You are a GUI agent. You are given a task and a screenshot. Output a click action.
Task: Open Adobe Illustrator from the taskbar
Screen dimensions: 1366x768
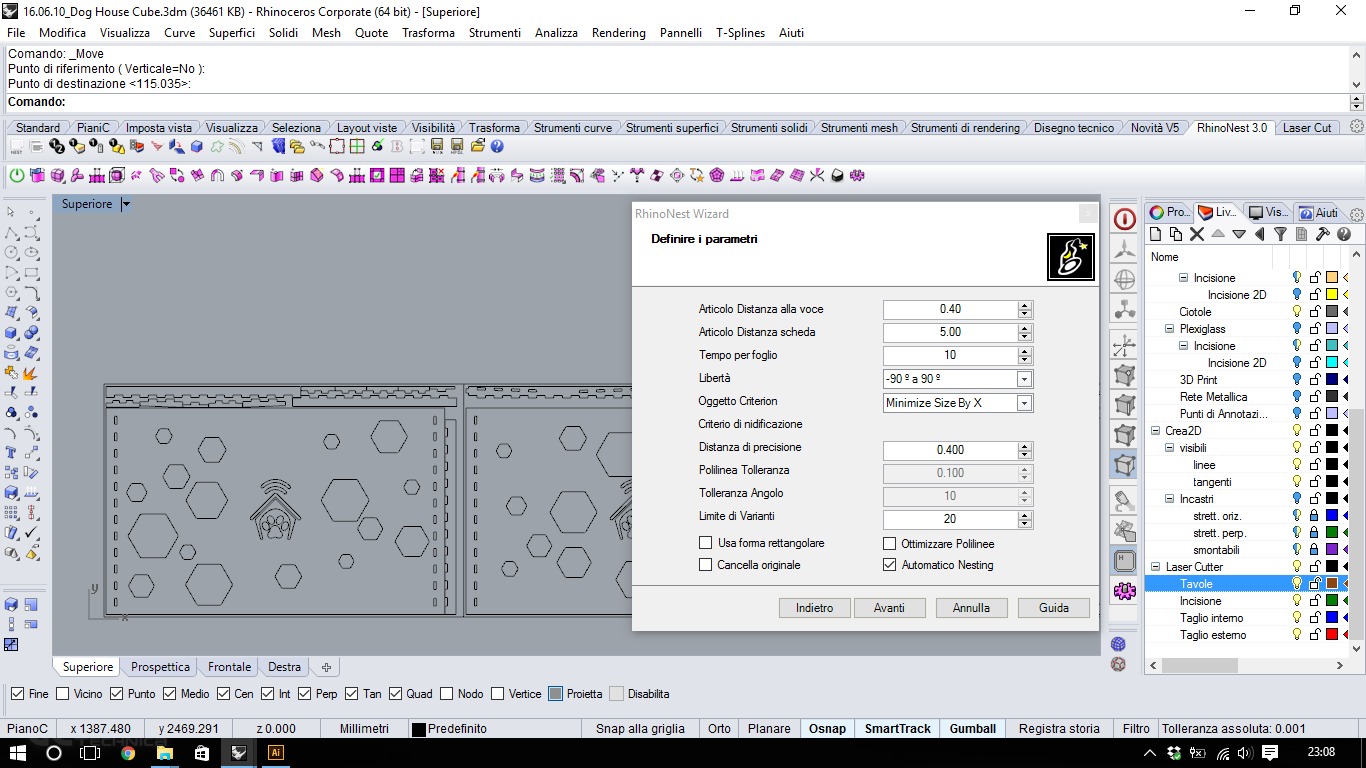(x=276, y=752)
